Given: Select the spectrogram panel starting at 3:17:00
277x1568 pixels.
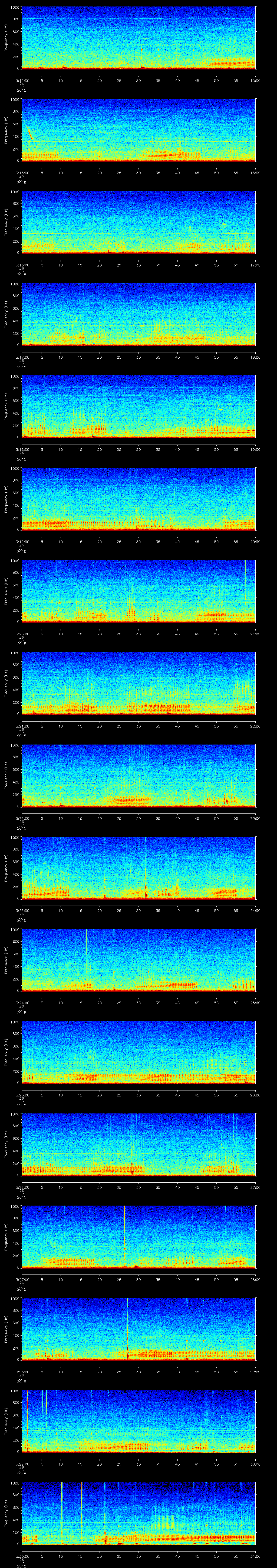Looking at the screenshot, I should click(138, 315).
